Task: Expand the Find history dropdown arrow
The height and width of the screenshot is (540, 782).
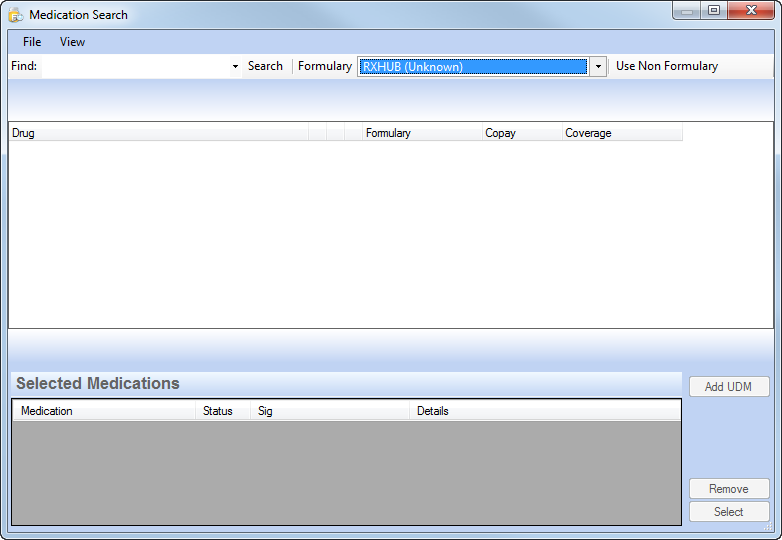Action: (x=235, y=66)
